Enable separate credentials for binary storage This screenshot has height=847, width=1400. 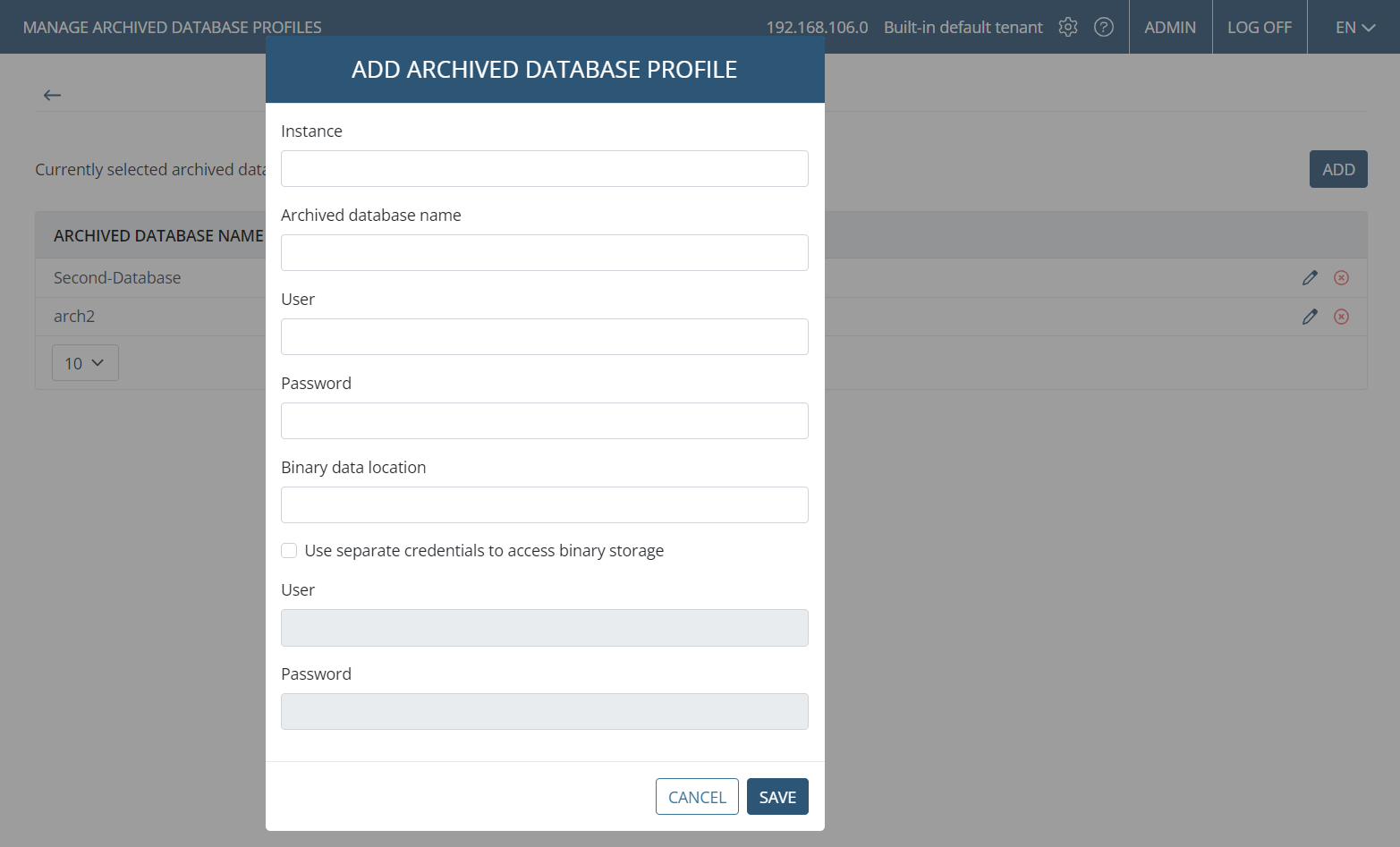click(x=289, y=551)
